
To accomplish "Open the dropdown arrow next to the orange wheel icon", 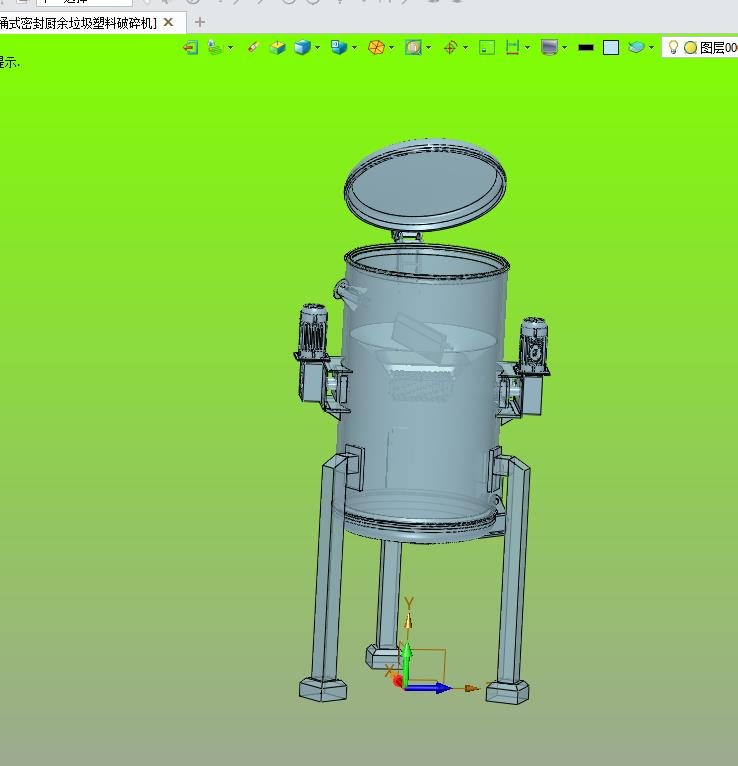I will point(391,47).
